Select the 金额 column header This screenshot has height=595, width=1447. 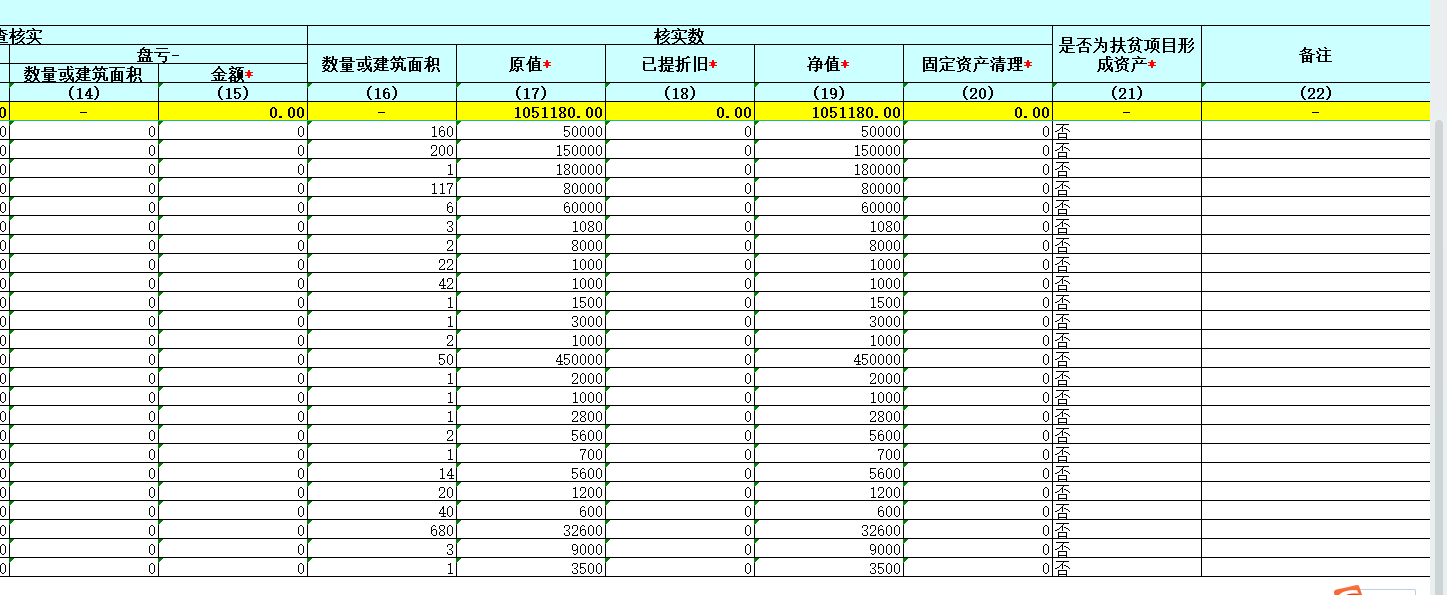(233, 74)
